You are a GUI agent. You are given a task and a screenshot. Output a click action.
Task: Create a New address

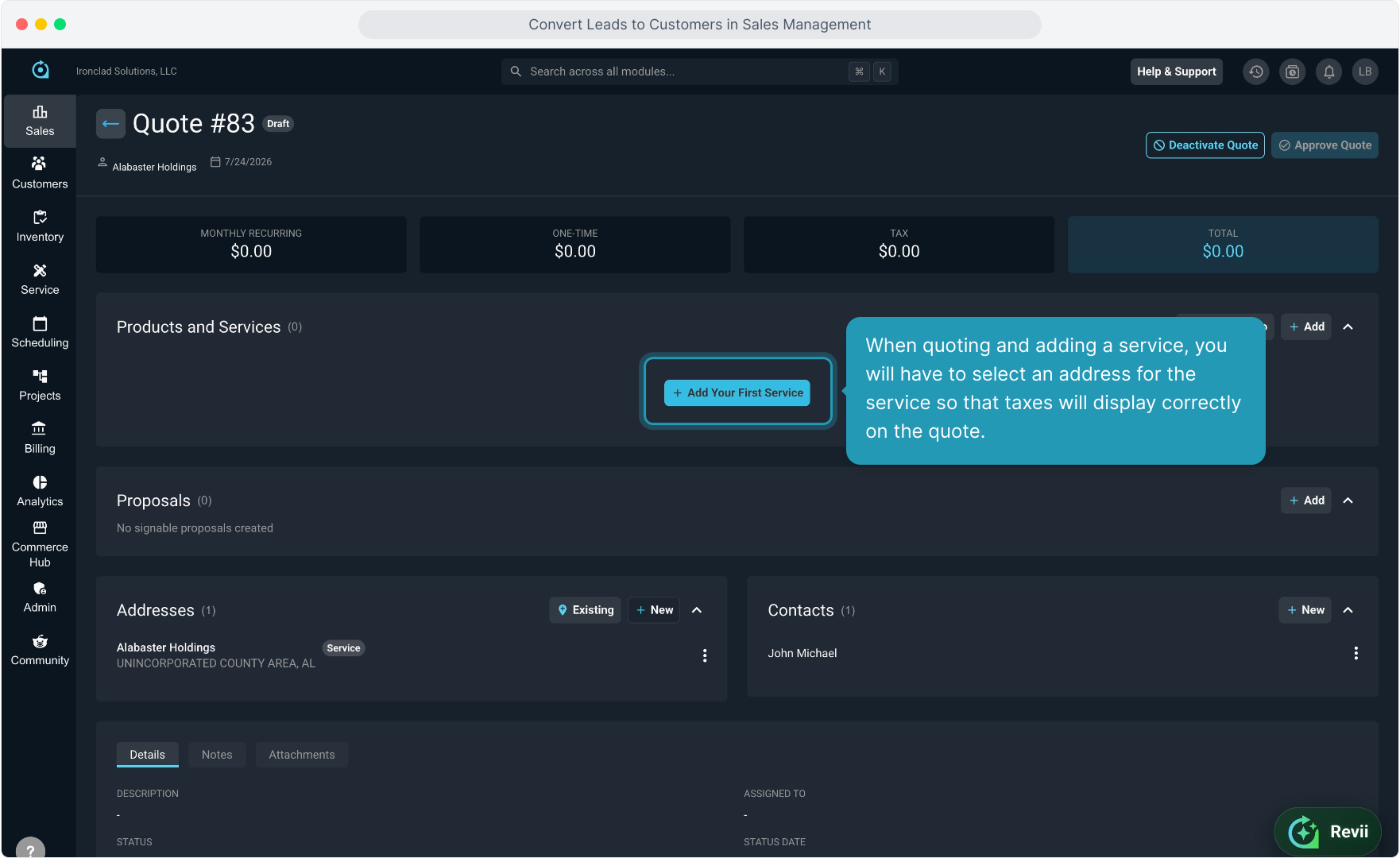(x=654, y=610)
